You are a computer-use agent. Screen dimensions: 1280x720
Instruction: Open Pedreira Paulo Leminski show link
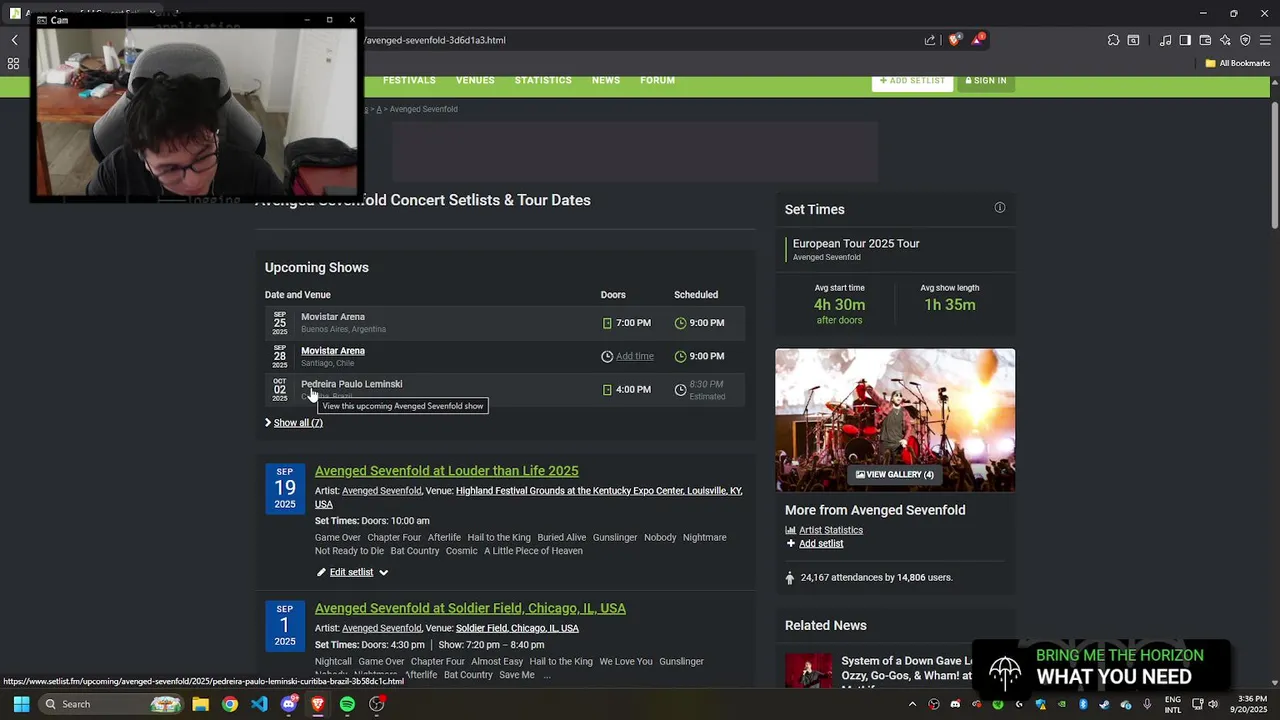point(352,384)
